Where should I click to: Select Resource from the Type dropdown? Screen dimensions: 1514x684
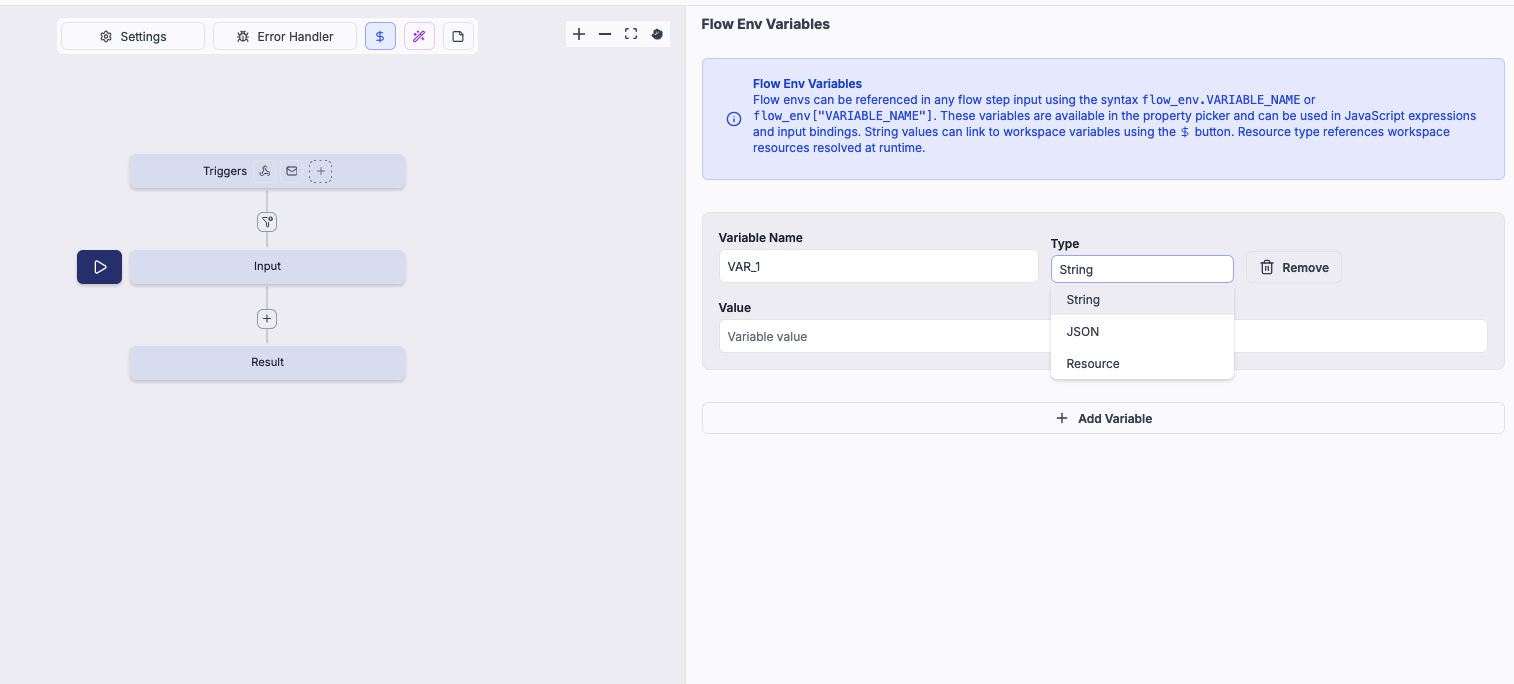1092,363
